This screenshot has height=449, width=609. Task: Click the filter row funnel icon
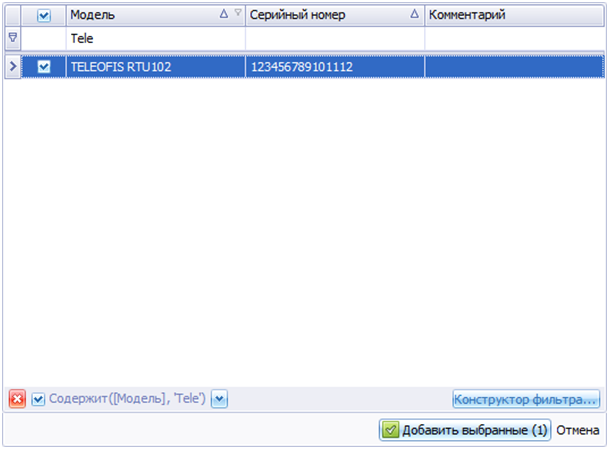[x=13, y=38]
